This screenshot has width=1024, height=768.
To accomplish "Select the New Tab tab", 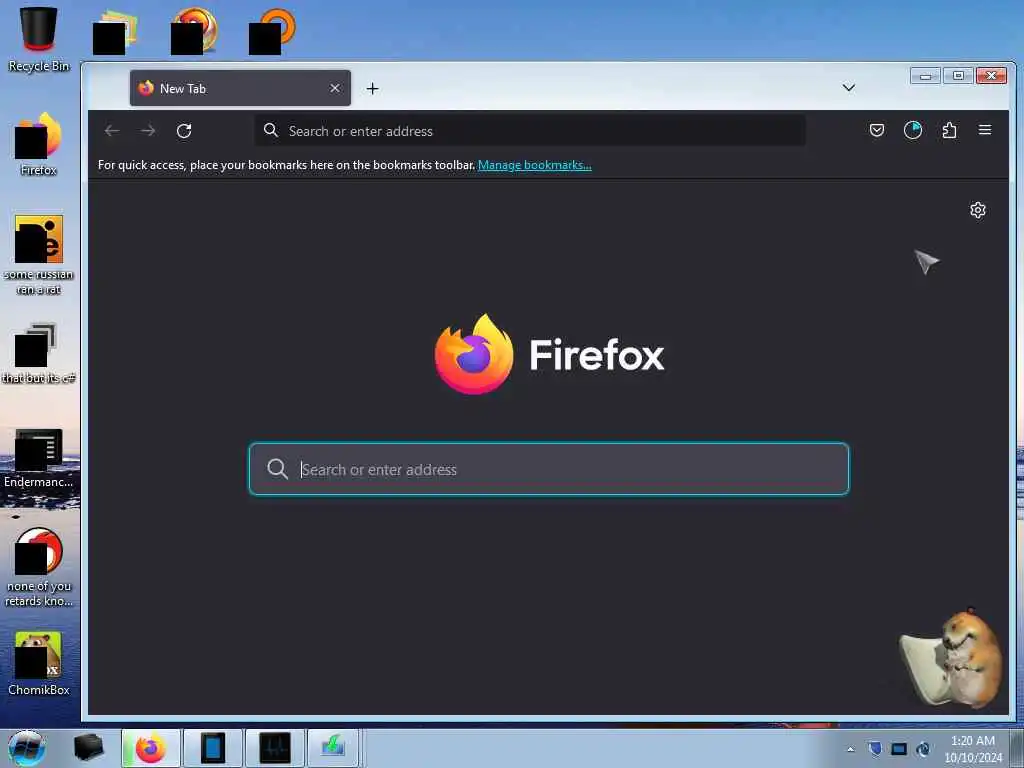I will 240,88.
